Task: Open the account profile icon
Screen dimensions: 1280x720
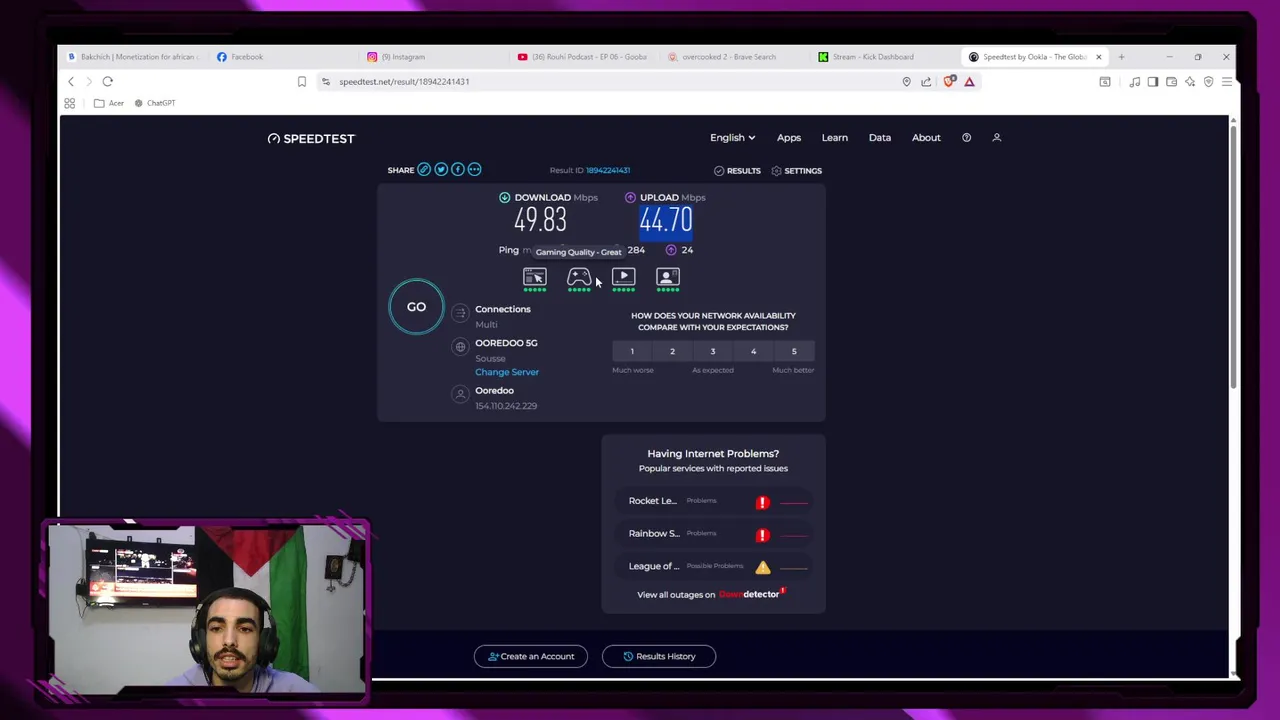Action: click(x=996, y=138)
